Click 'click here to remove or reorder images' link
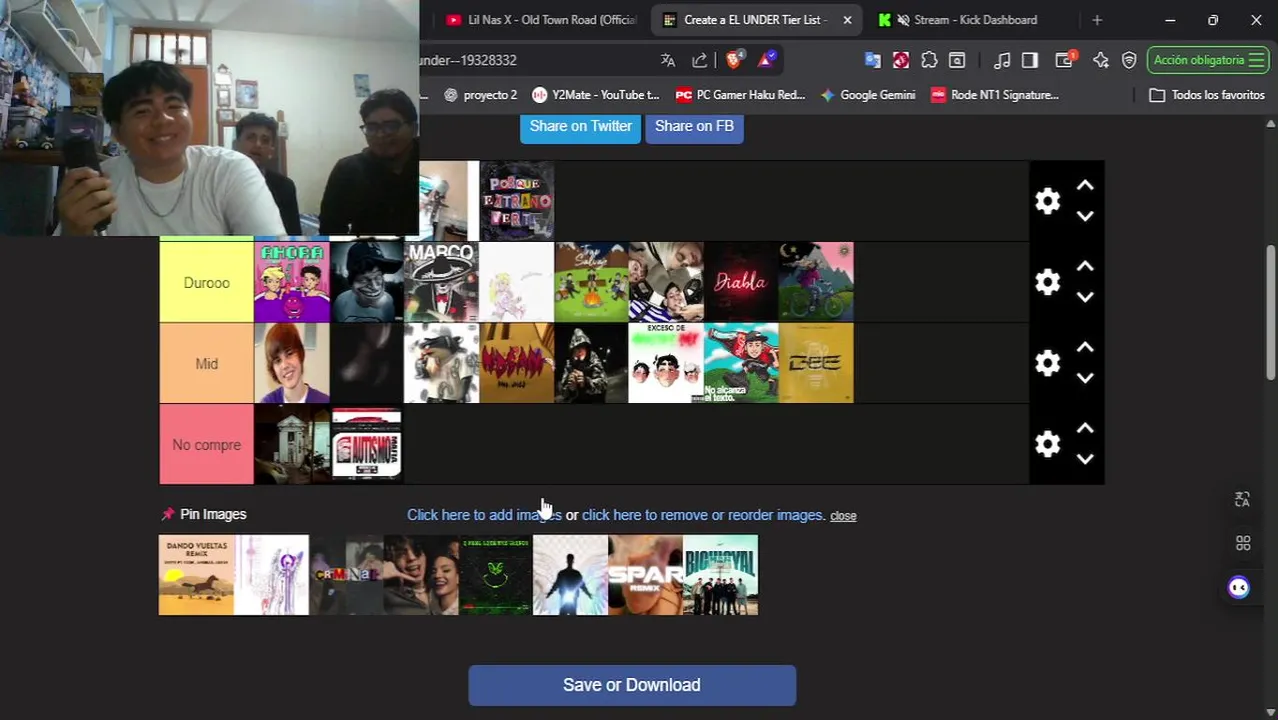Viewport: 1278px width, 720px height. tap(704, 515)
